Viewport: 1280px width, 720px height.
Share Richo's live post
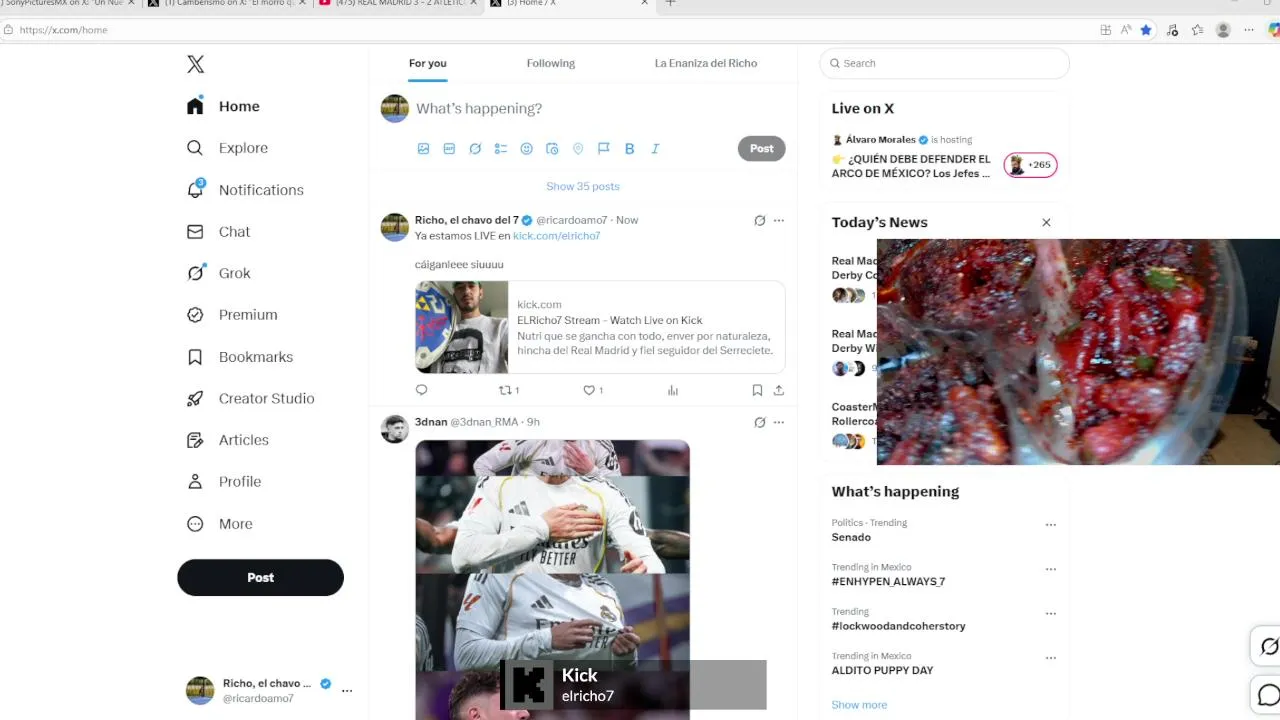pyautogui.click(x=779, y=390)
